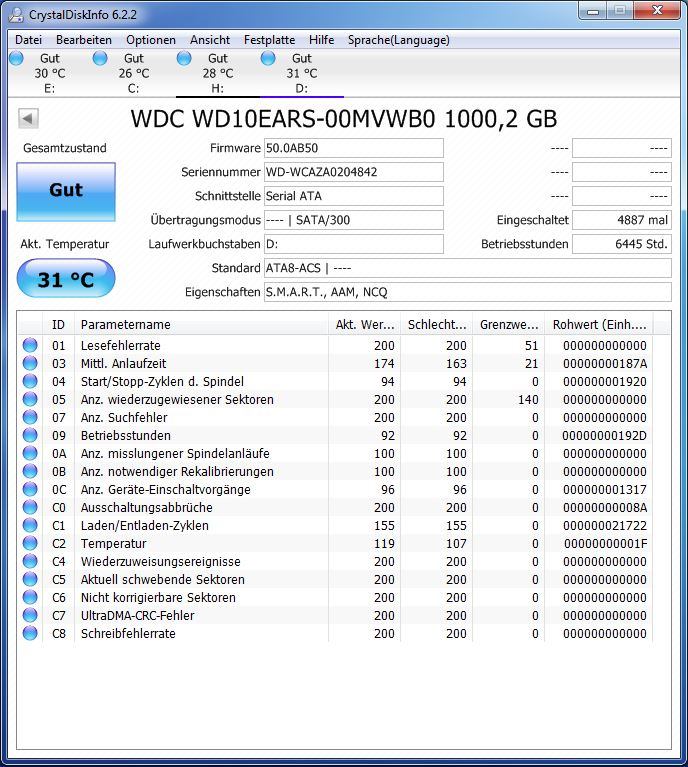Screen dimensions: 688x767
Task: Click the Schlecht... column header
Action: point(436,324)
